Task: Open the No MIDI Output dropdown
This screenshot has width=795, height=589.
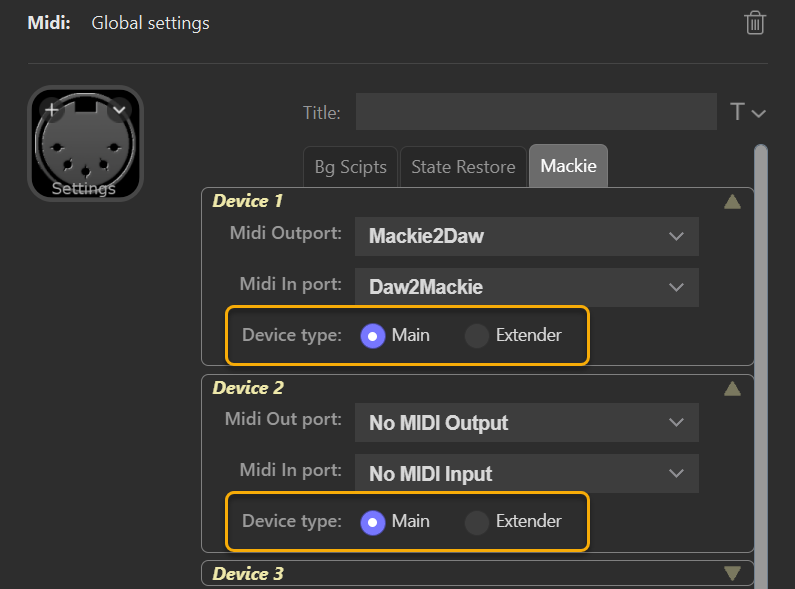Action: [527, 423]
